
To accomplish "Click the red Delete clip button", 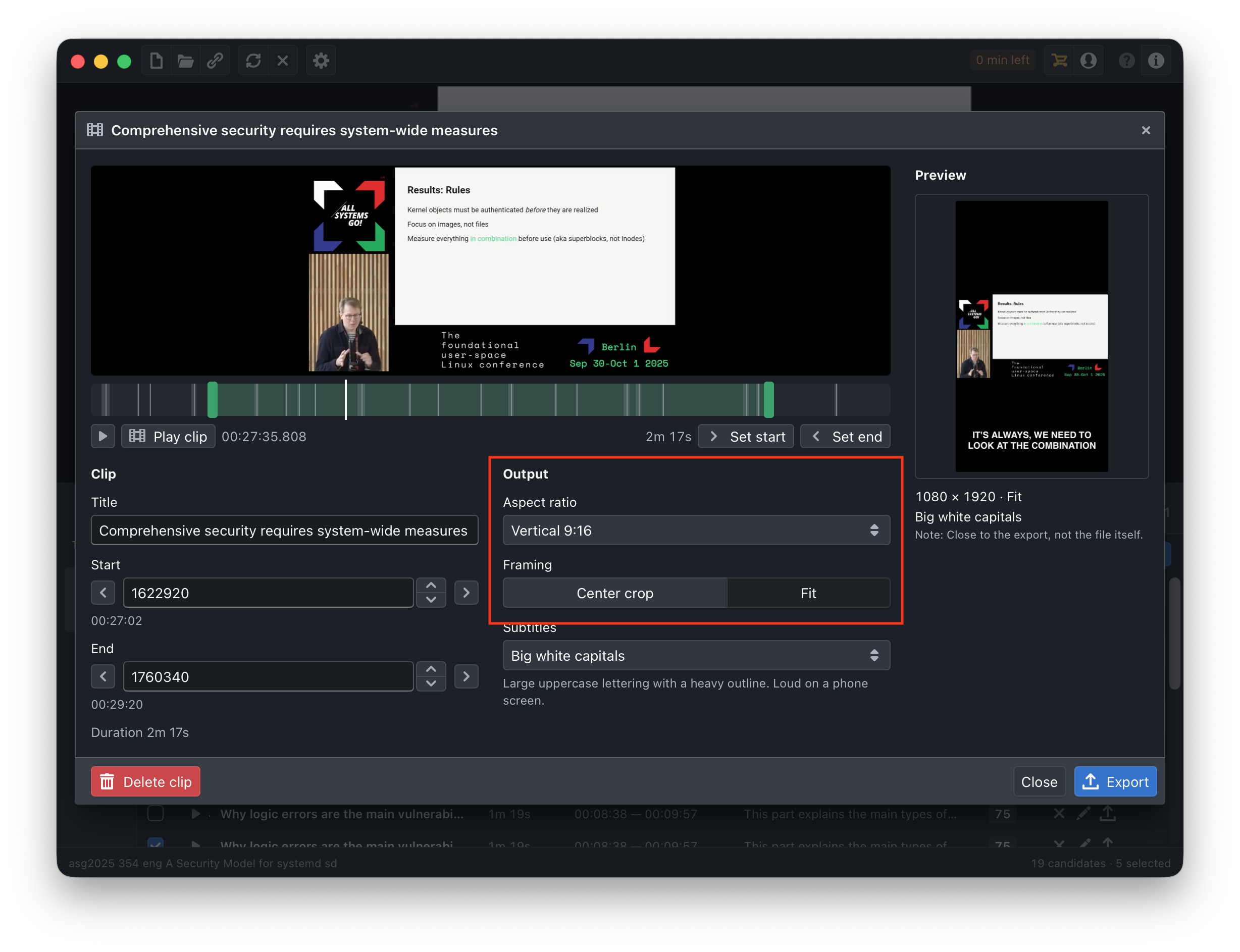I will [x=145, y=782].
